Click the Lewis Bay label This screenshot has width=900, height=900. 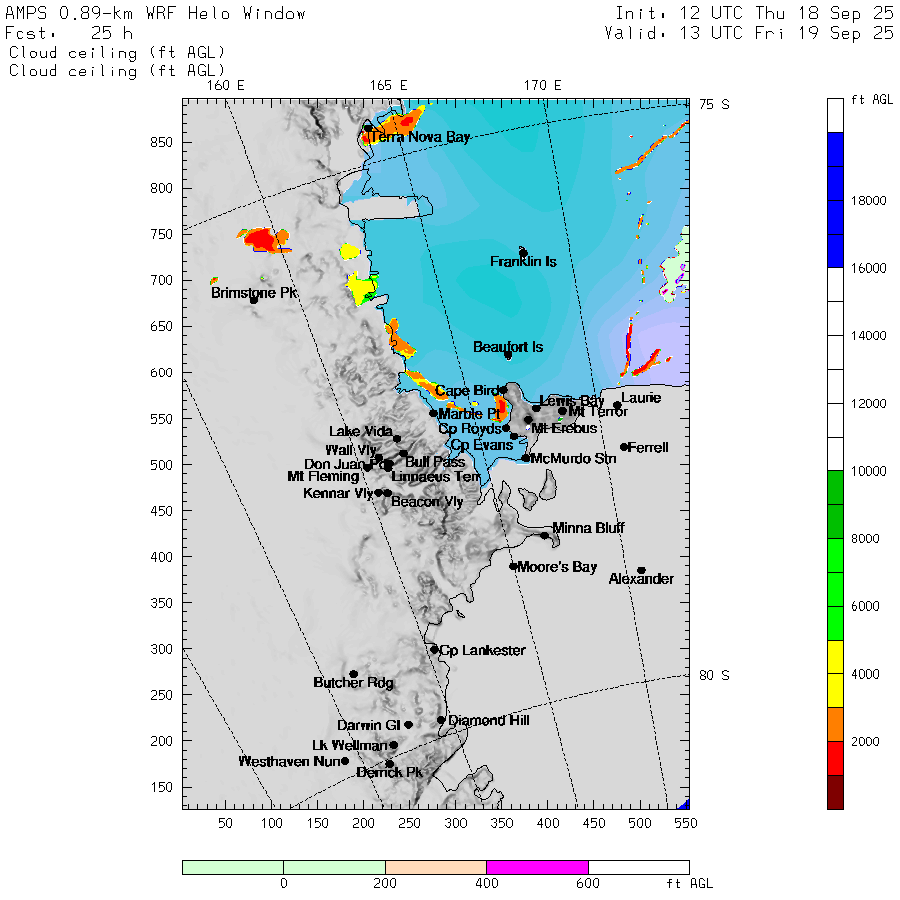coord(572,401)
